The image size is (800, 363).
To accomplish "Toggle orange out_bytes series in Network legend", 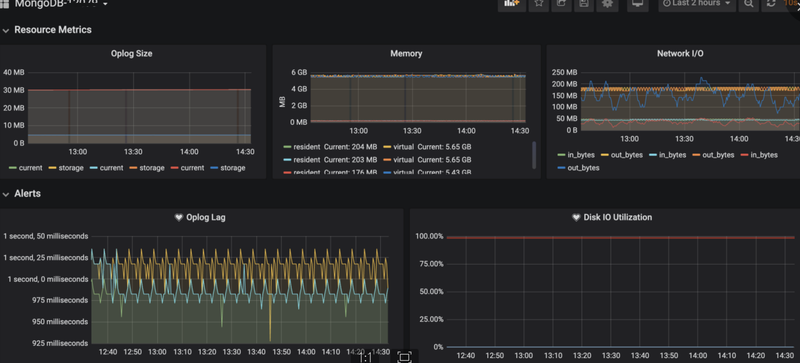I will click(713, 155).
